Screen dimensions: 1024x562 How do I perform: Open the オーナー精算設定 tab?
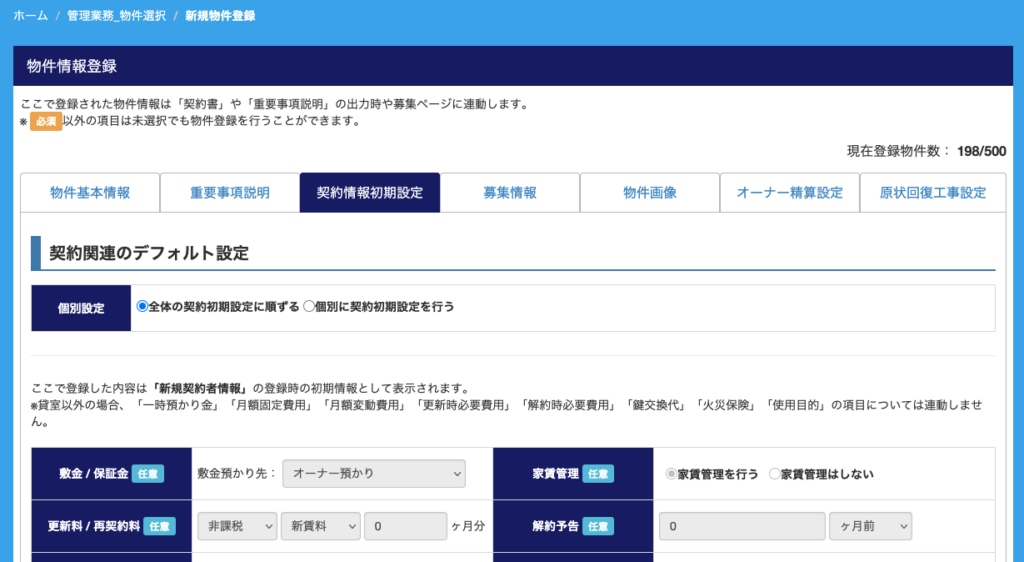tap(789, 193)
